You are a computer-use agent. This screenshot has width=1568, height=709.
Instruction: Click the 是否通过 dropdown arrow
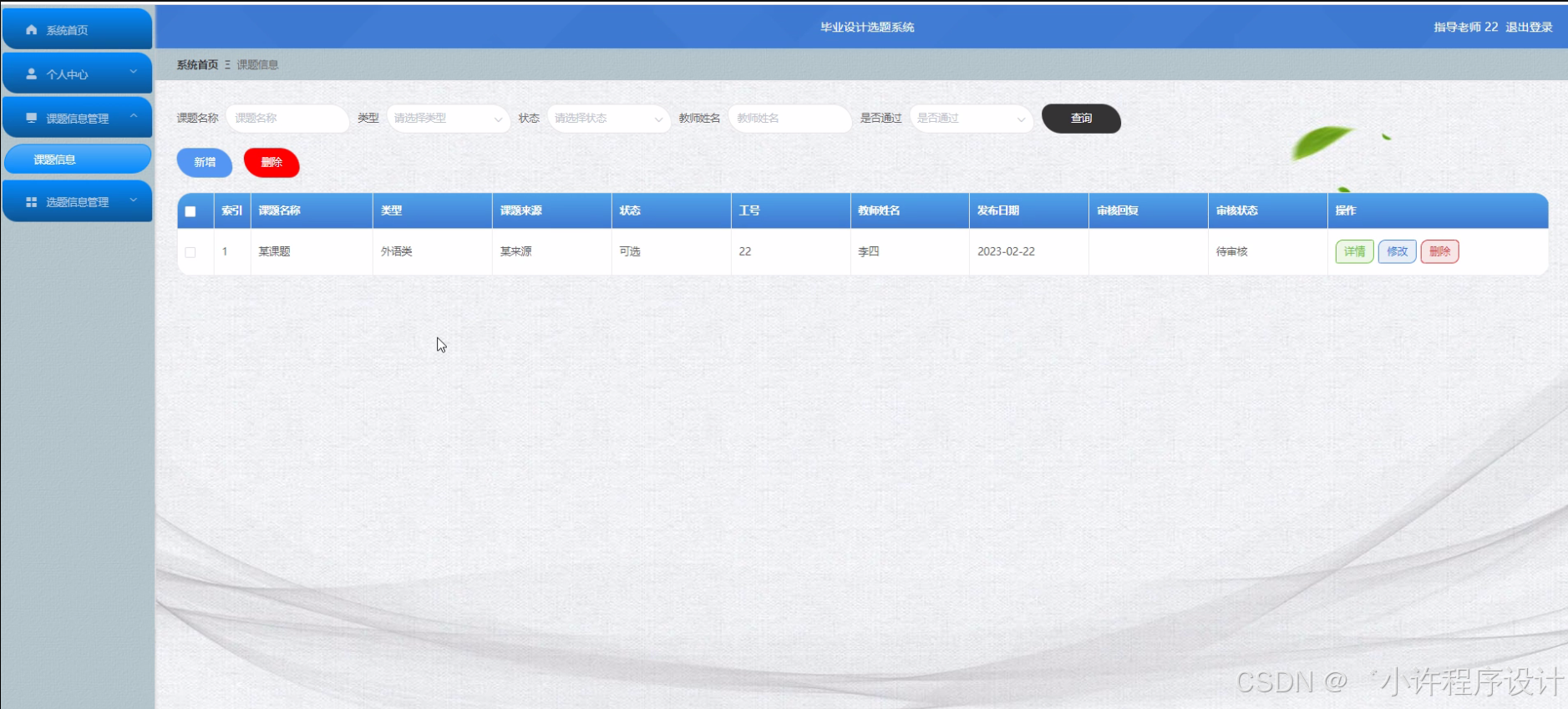coord(1021,119)
